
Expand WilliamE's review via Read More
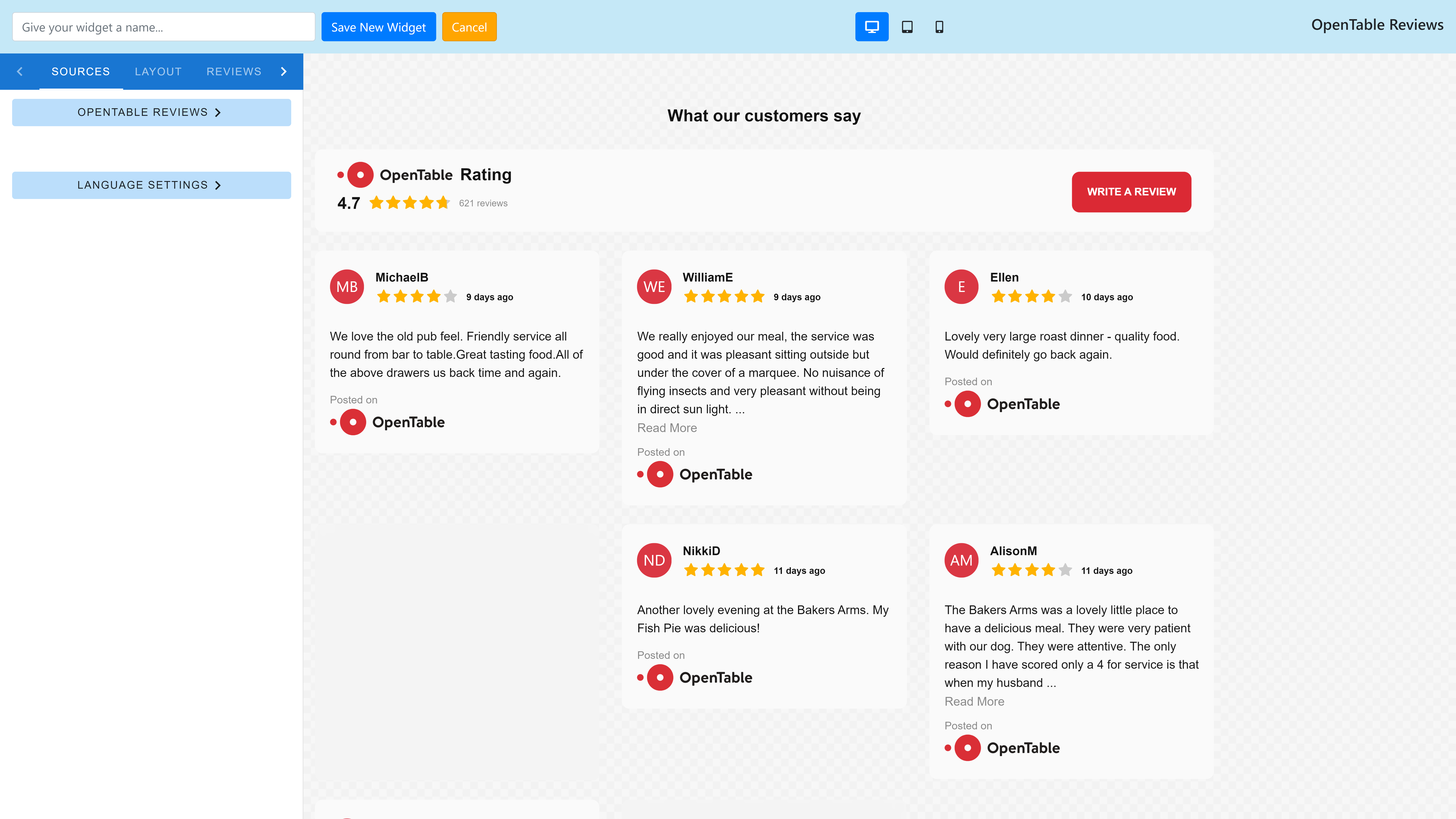(x=667, y=428)
